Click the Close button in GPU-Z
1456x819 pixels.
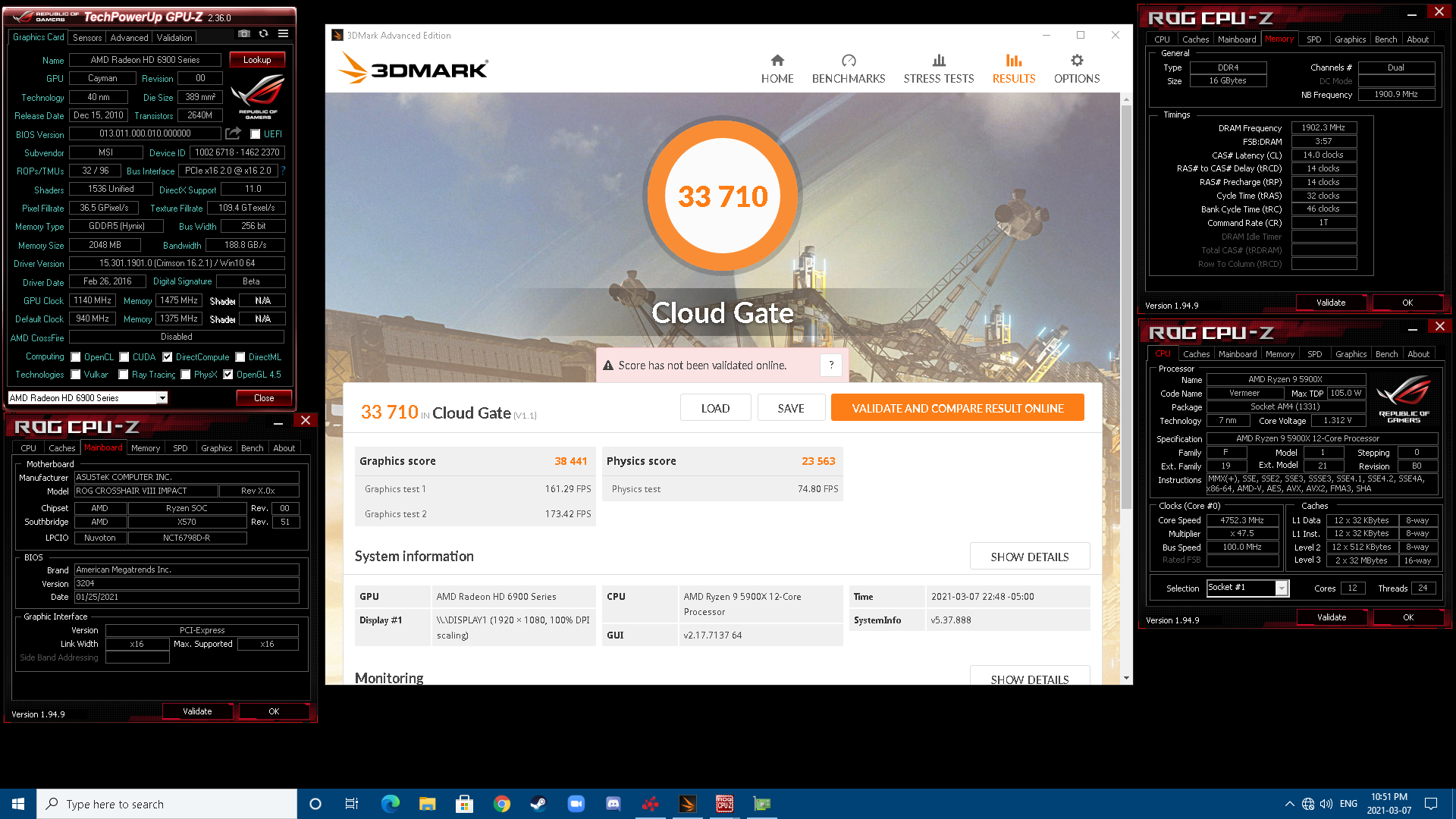tap(264, 398)
